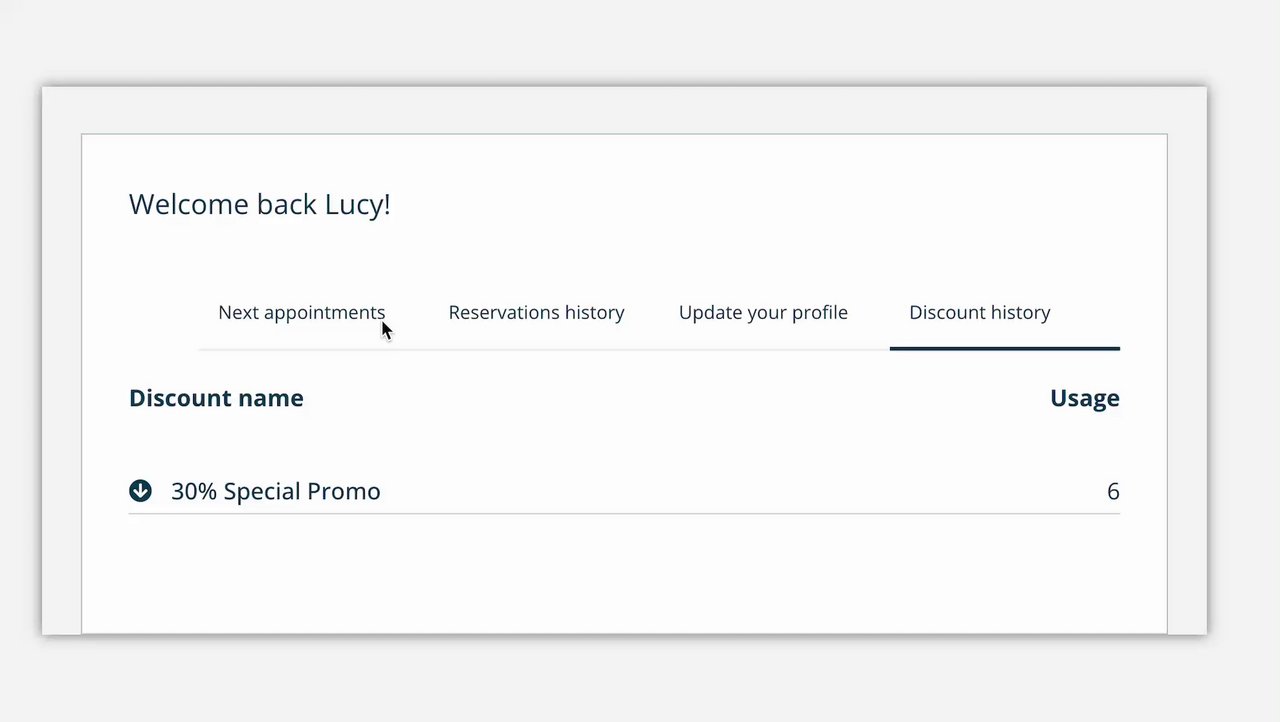Click the usage count 6
This screenshot has height=722, width=1280.
[1112, 492]
